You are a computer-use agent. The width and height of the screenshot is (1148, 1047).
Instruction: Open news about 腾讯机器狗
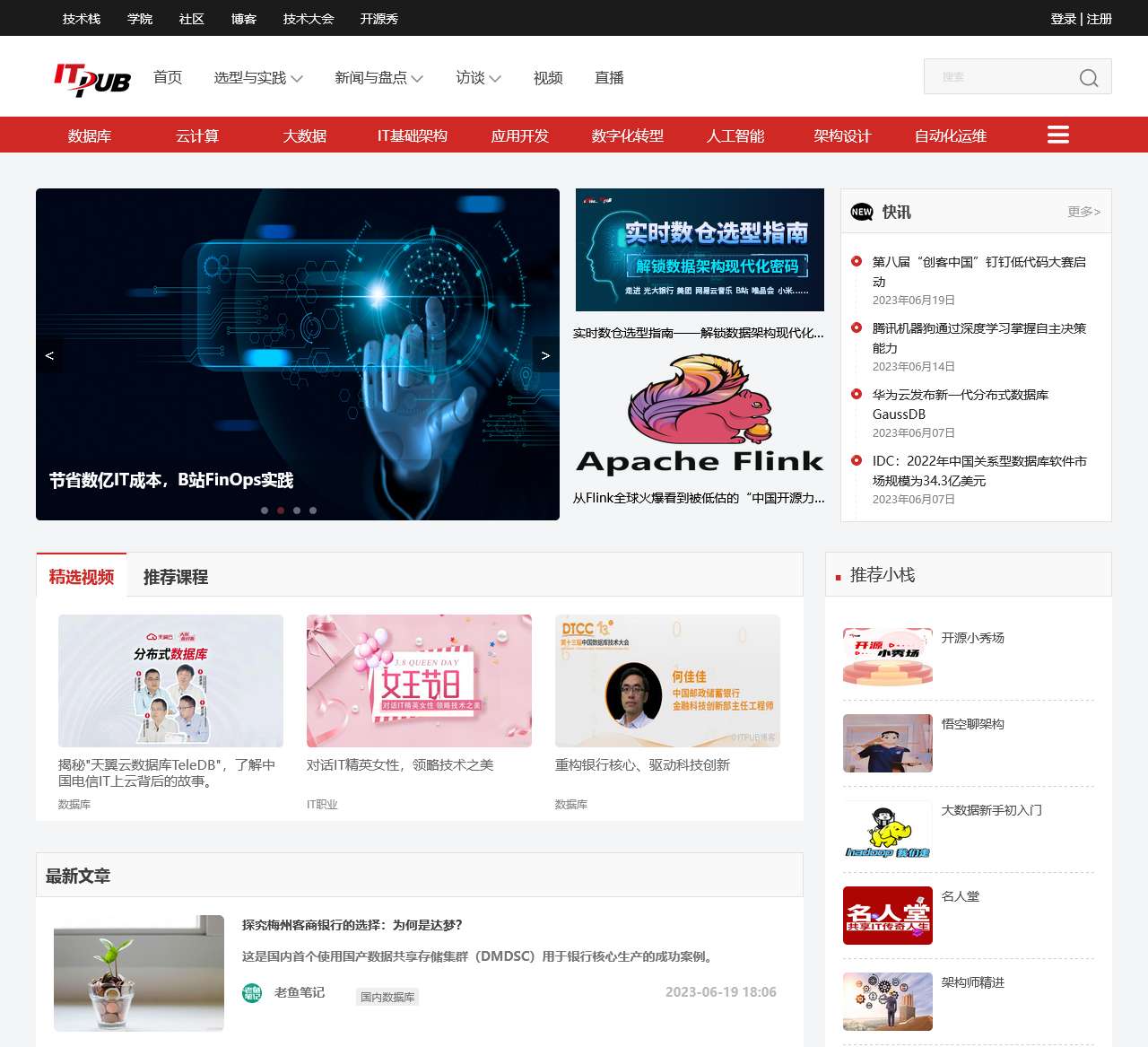[x=979, y=337]
